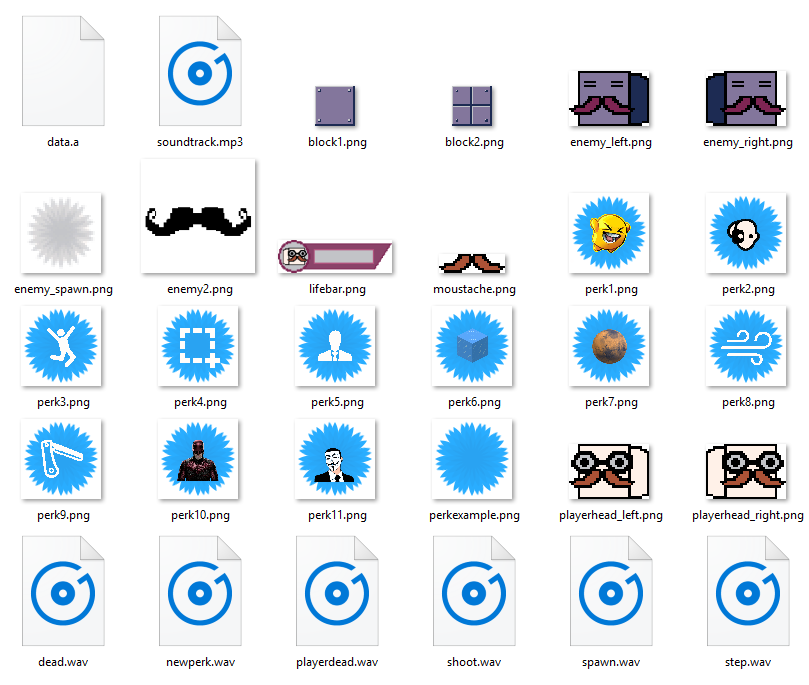The image size is (809, 685).
Task: Click the "soundtrack.mp3" file name
Action: pyautogui.click(x=200, y=142)
